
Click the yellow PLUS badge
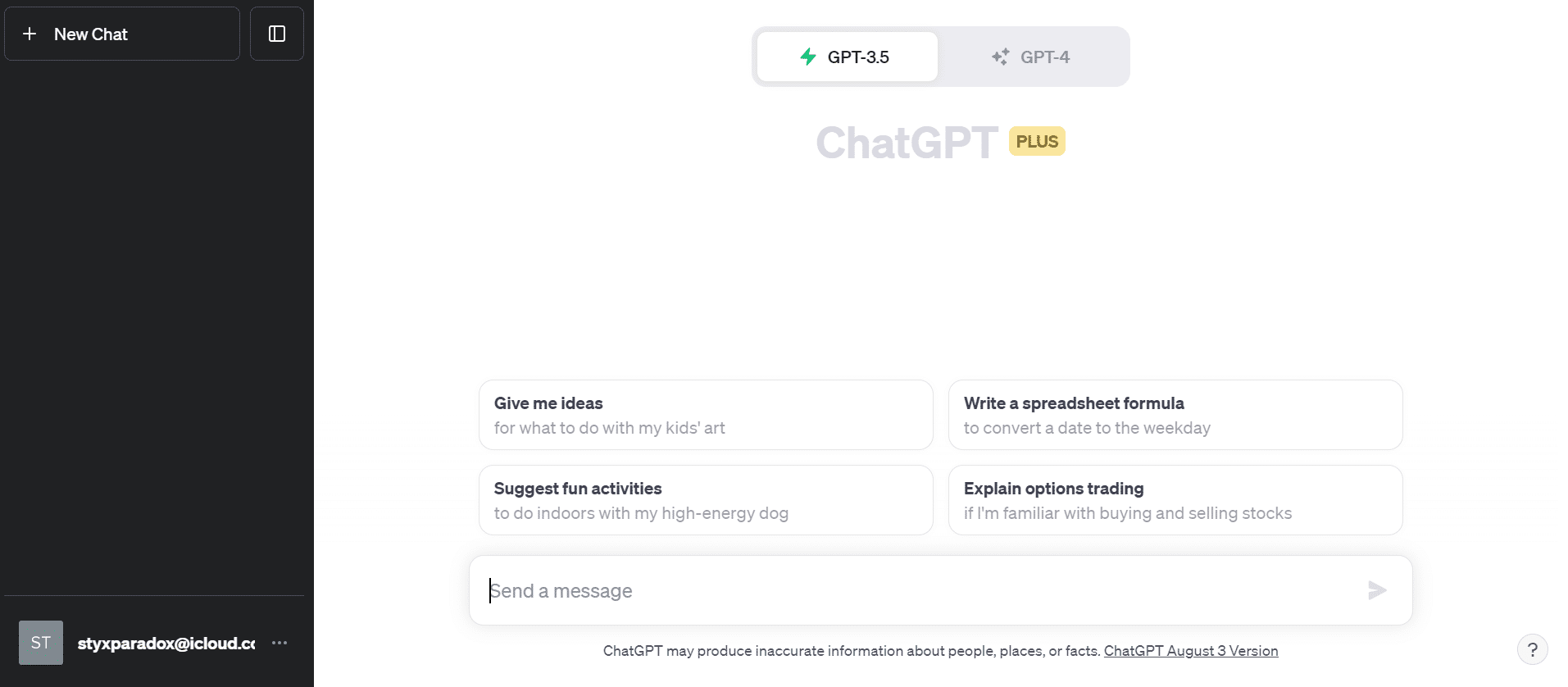coord(1037,141)
